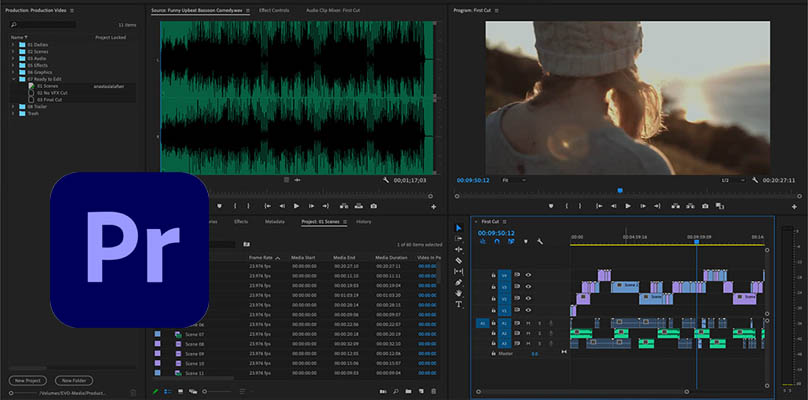Click Export Frame camera icon in Program monitor
Viewport: 808px width, 400px height.
coord(705,205)
